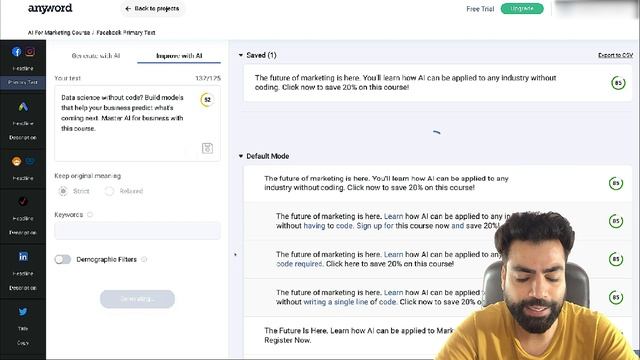640x360 pixels.
Task: Click the 'Demographic Filters' label
Action: click(107, 260)
